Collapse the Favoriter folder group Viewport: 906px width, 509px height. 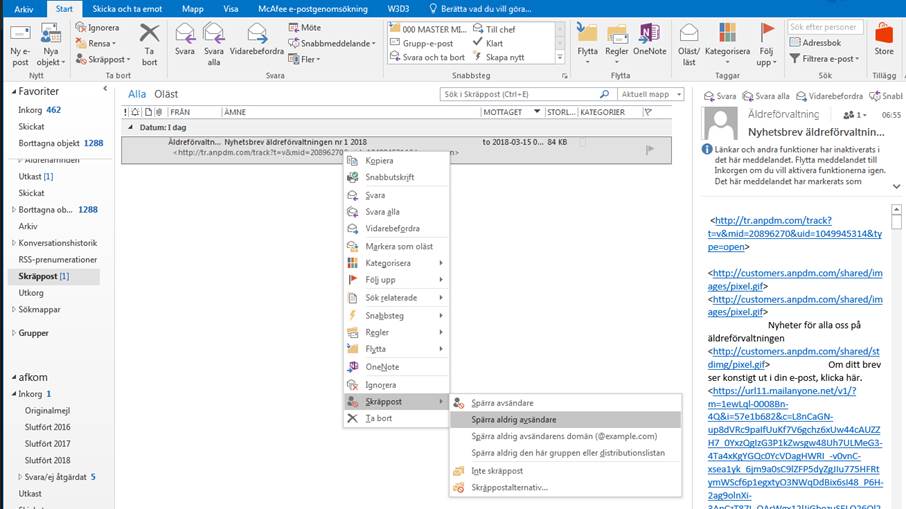(x=12, y=92)
